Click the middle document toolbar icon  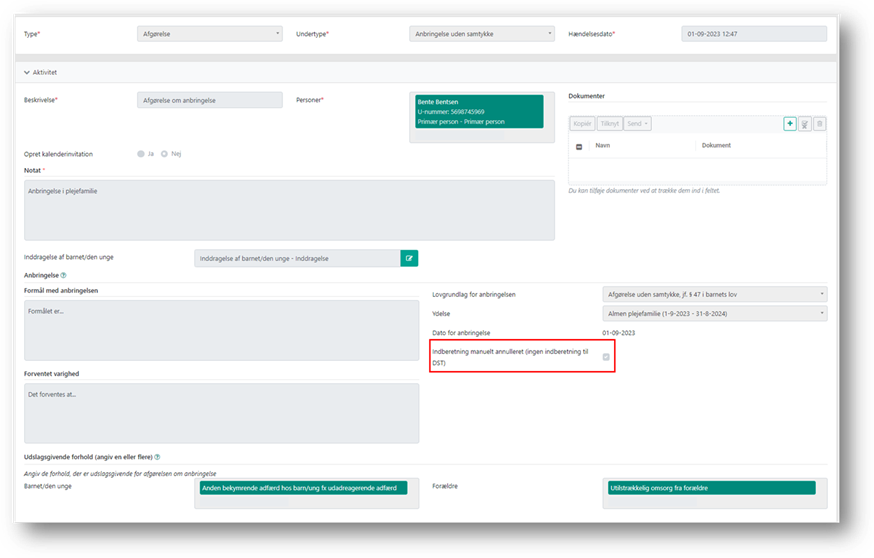pos(805,123)
